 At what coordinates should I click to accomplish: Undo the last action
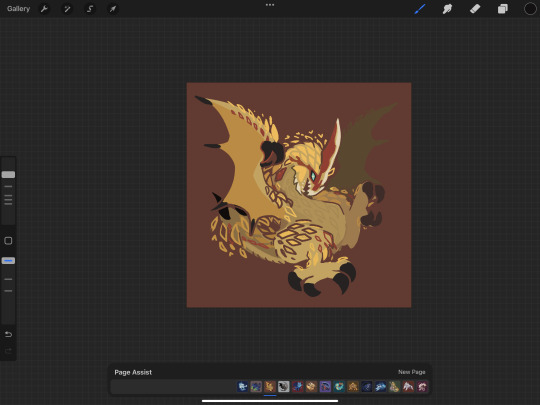click(x=8, y=334)
